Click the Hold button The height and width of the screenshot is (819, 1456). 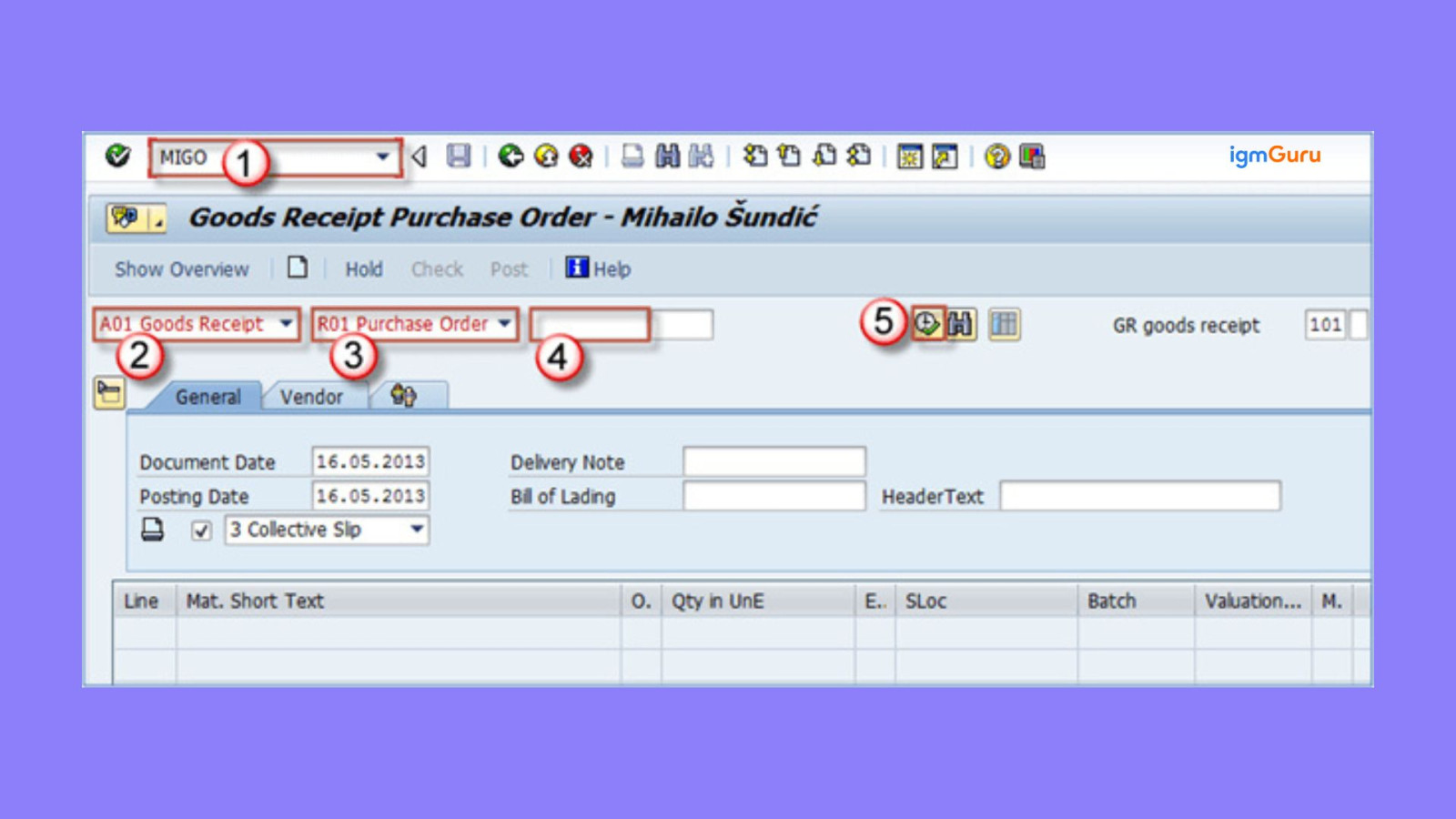(364, 269)
